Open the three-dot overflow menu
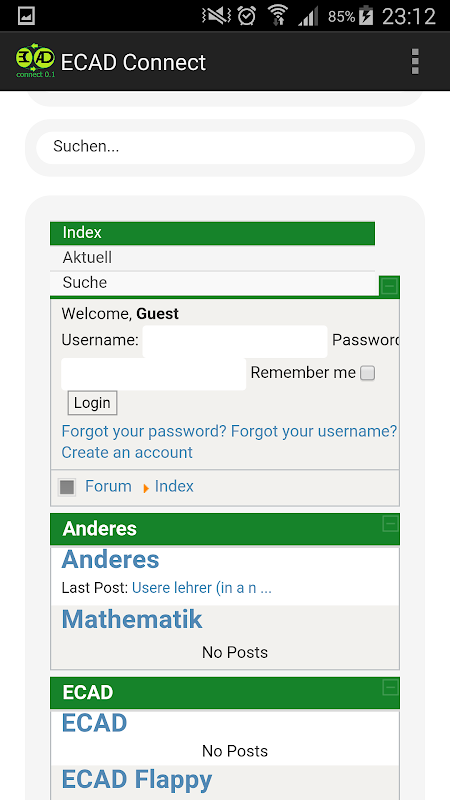450x800 pixels. [x=415, y=62]
